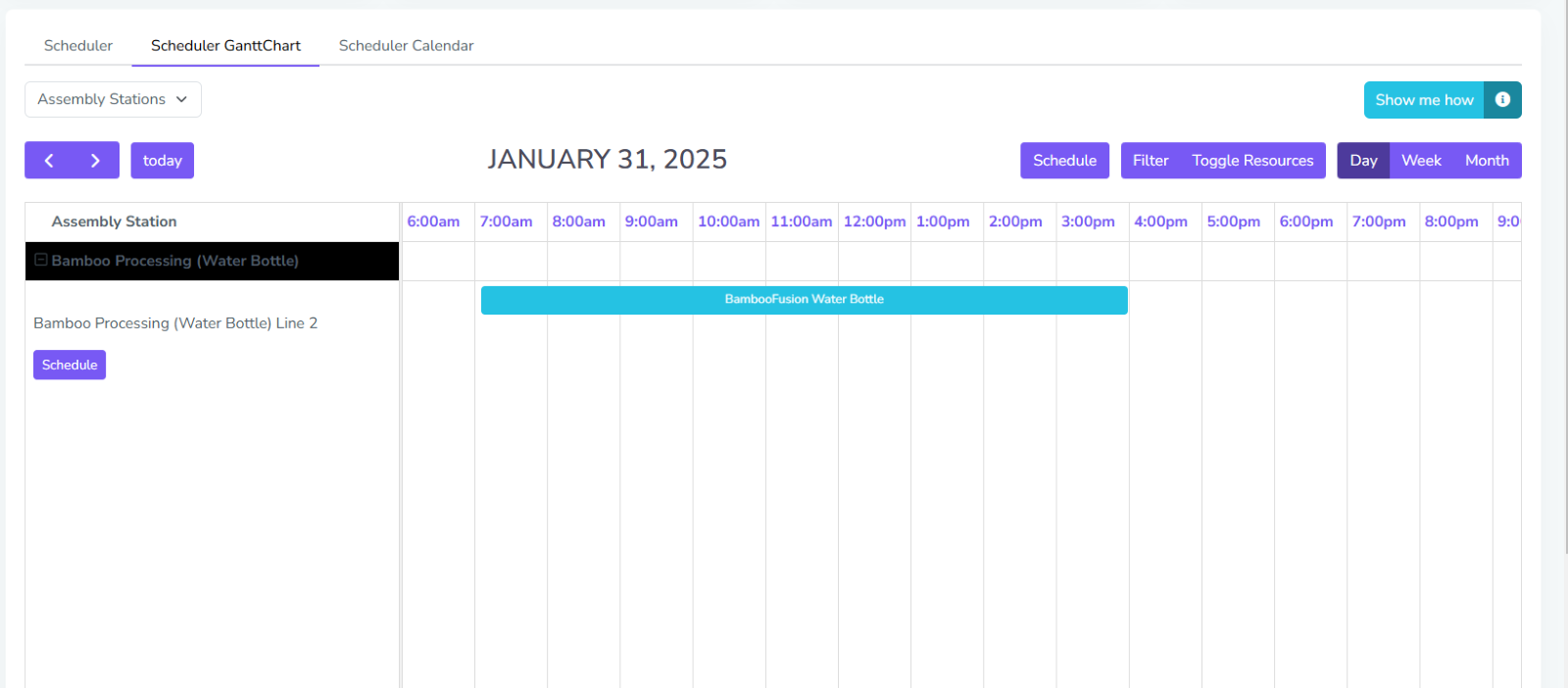Click the Schedule button in the top toolbar
Image resolution: width=1568 pixels, height=688 pixels.
(1064, 161)
